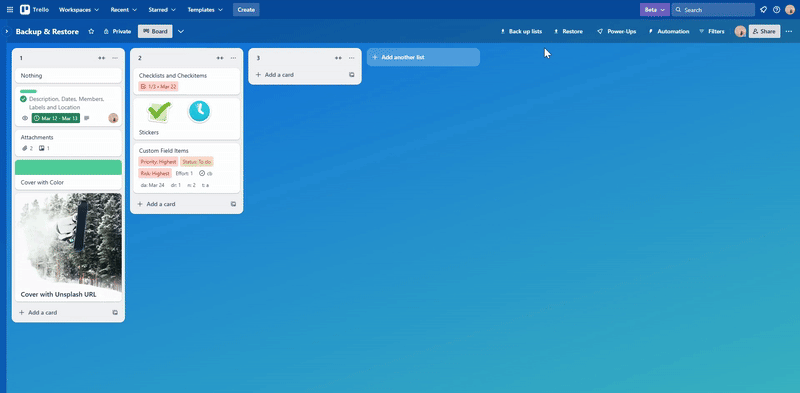The image size is (800, 393).
Task: Open Filters panel
Action: click(712, 32)
